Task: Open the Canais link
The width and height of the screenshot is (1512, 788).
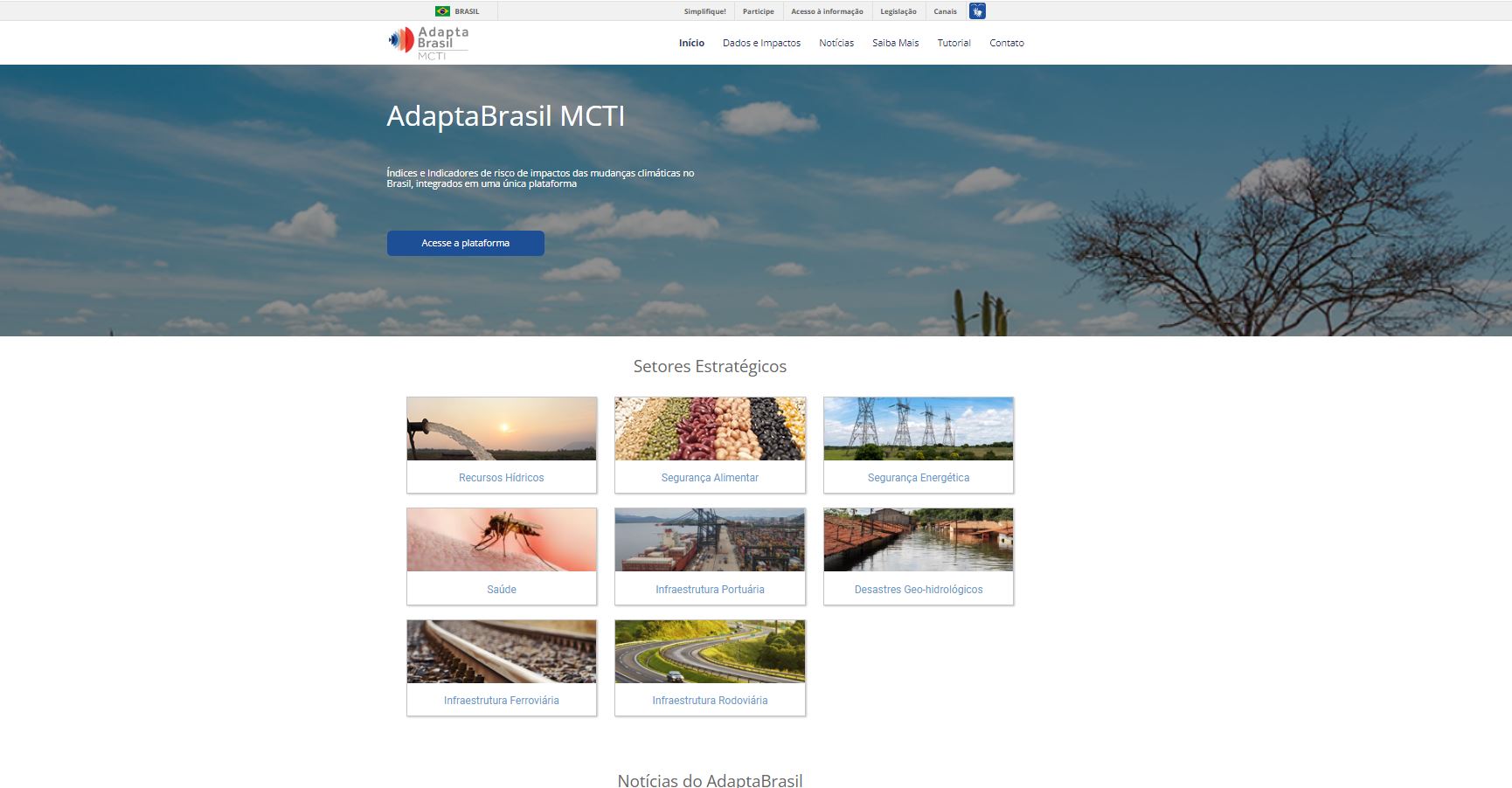Action: click(x=945, y=11)
